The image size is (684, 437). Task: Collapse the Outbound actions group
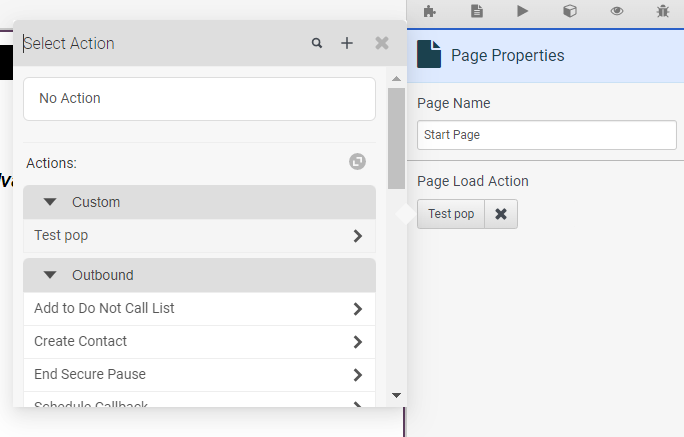50,275
